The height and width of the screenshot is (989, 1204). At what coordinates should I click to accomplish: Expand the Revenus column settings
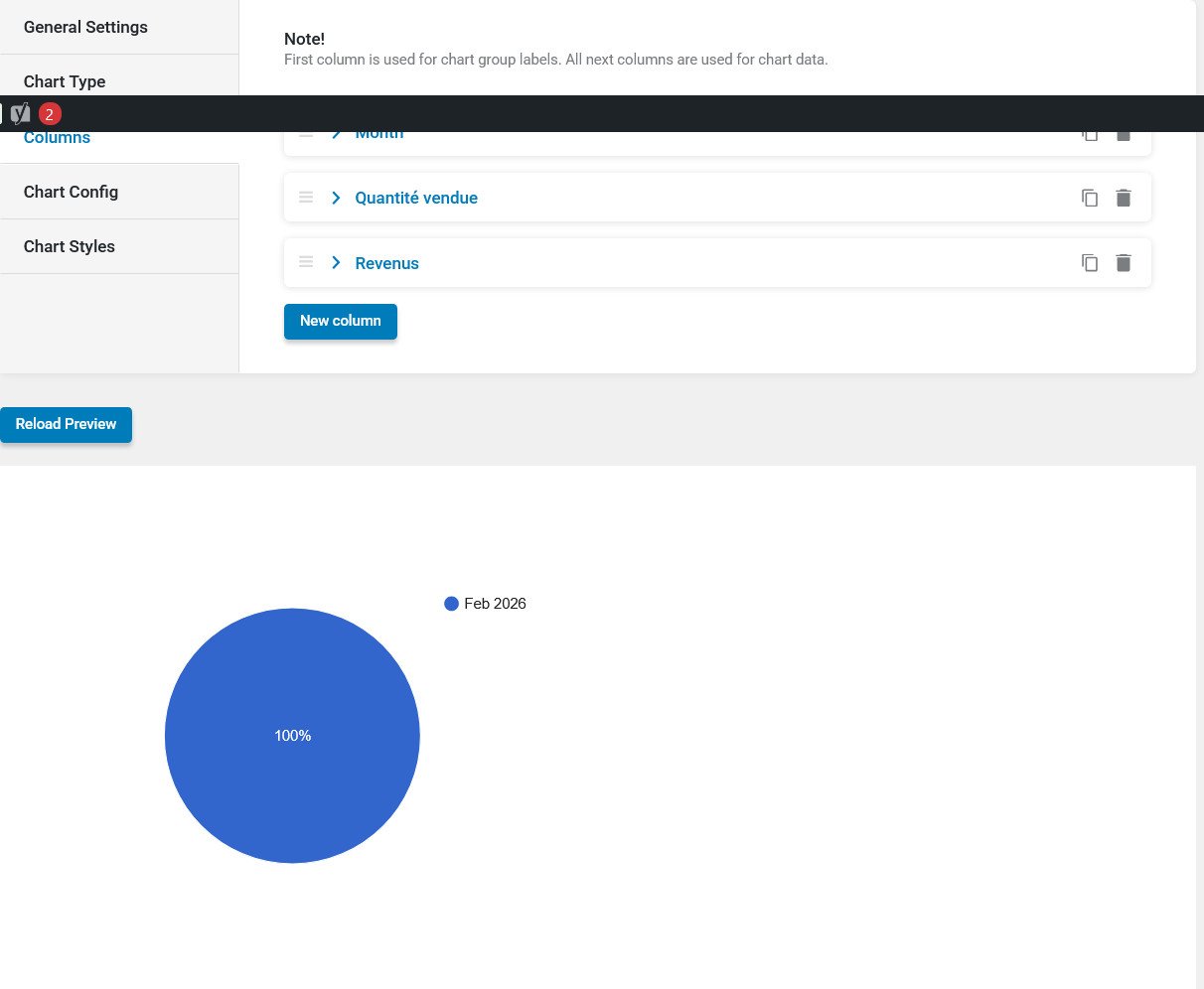[336, 262]
